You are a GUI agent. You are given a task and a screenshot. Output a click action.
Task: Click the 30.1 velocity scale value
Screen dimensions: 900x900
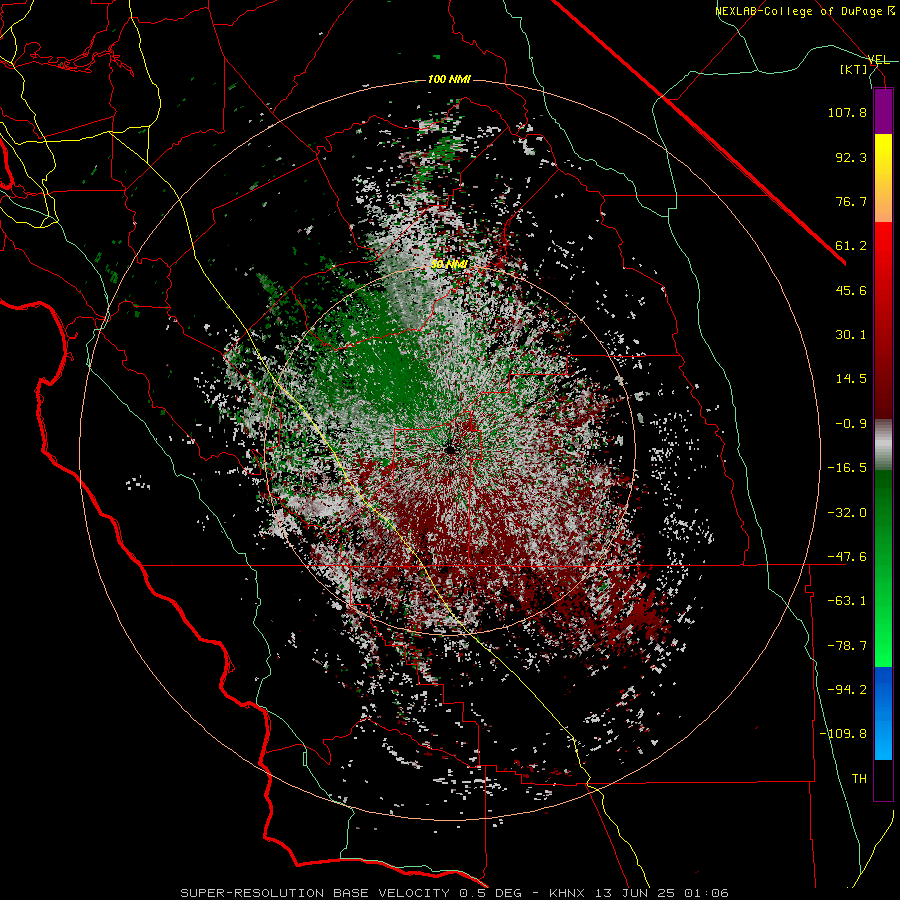(851, 334)
